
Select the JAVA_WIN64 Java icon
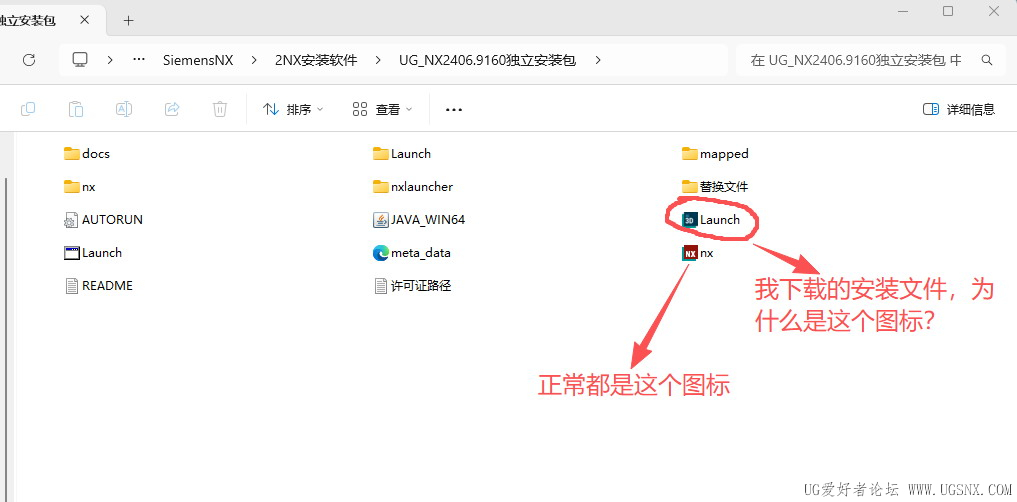(x=381, y=220)
